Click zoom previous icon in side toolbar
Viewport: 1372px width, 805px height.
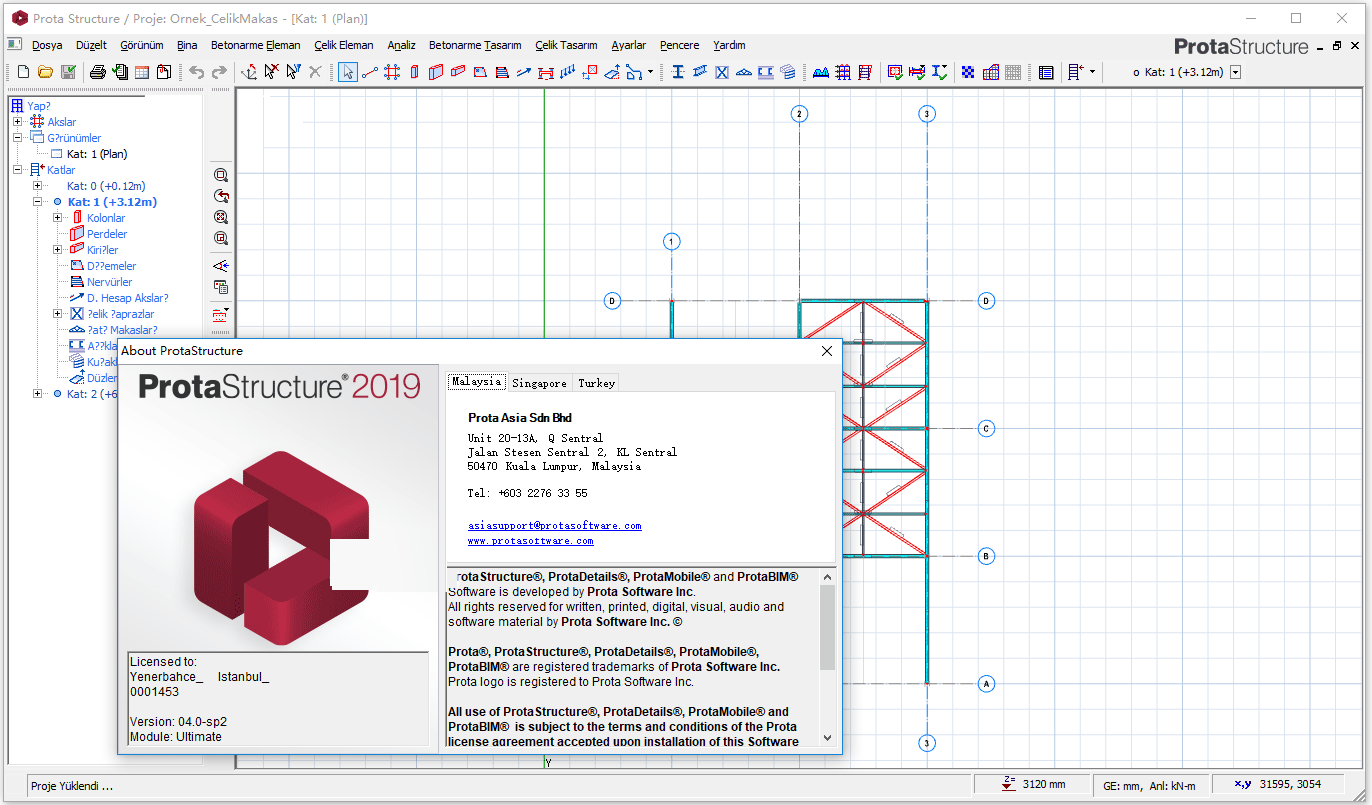pos(221,196)
